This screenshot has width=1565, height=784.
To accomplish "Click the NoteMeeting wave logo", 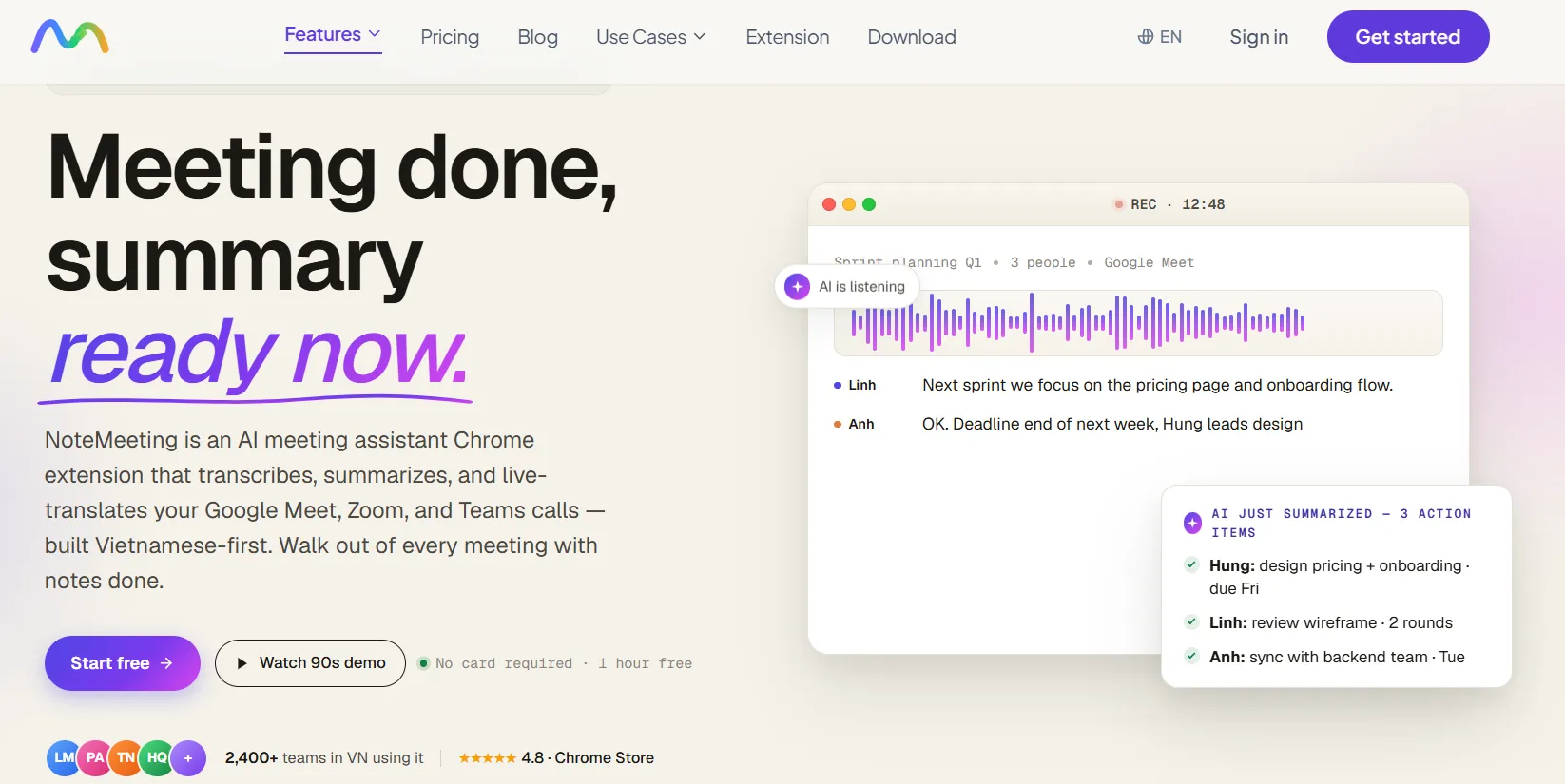I will [69, 37].
